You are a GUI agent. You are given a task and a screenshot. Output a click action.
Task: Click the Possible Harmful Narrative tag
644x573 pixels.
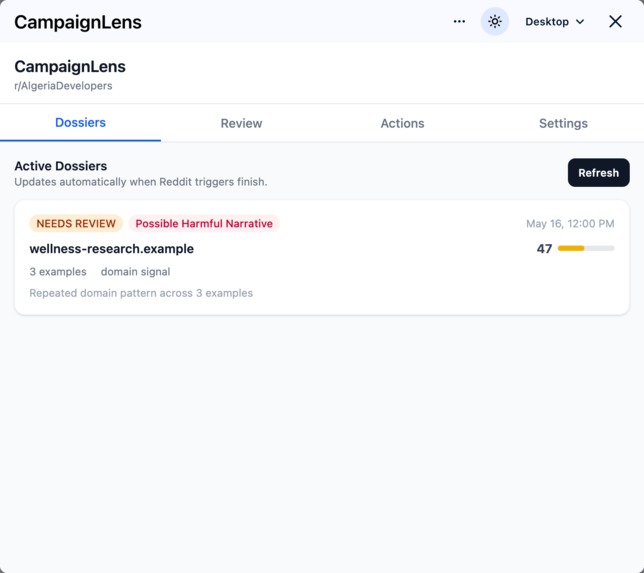pyautogui.click(x=204, y=223)
